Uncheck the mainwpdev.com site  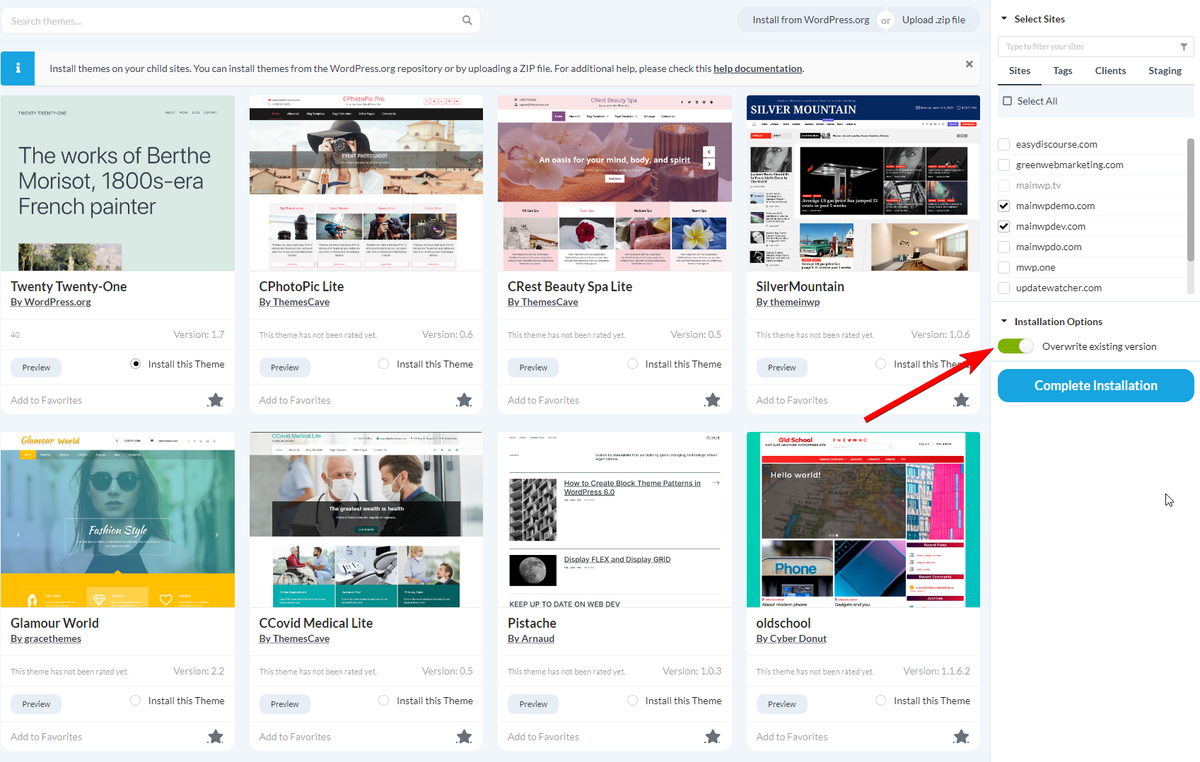pyautogui.click(x=1004, y=226)
